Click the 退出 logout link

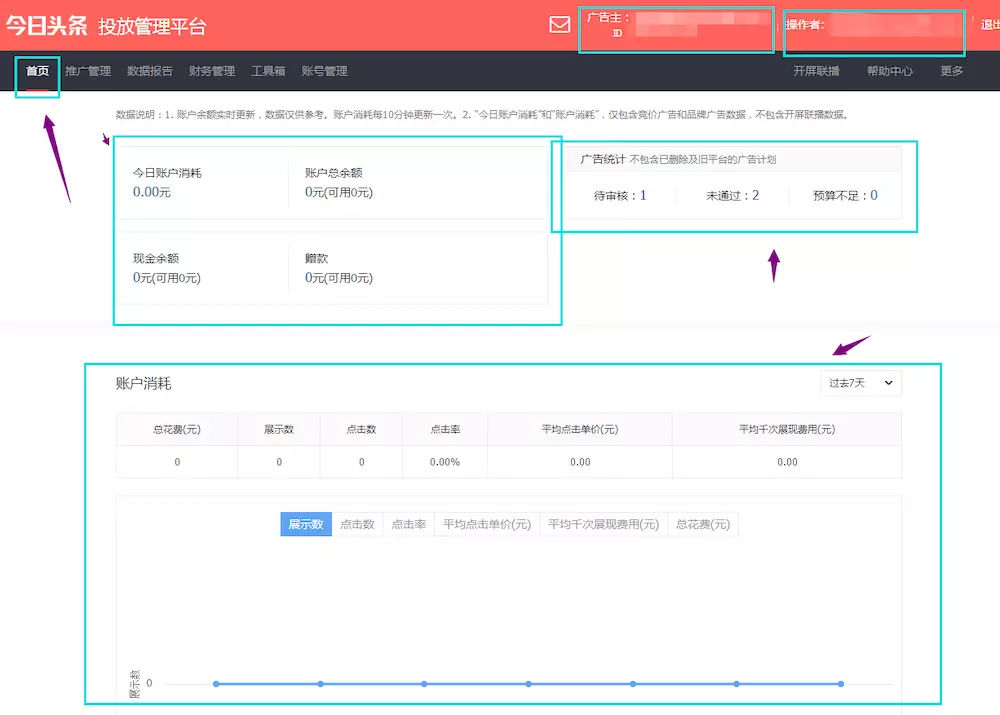[990, 25]
